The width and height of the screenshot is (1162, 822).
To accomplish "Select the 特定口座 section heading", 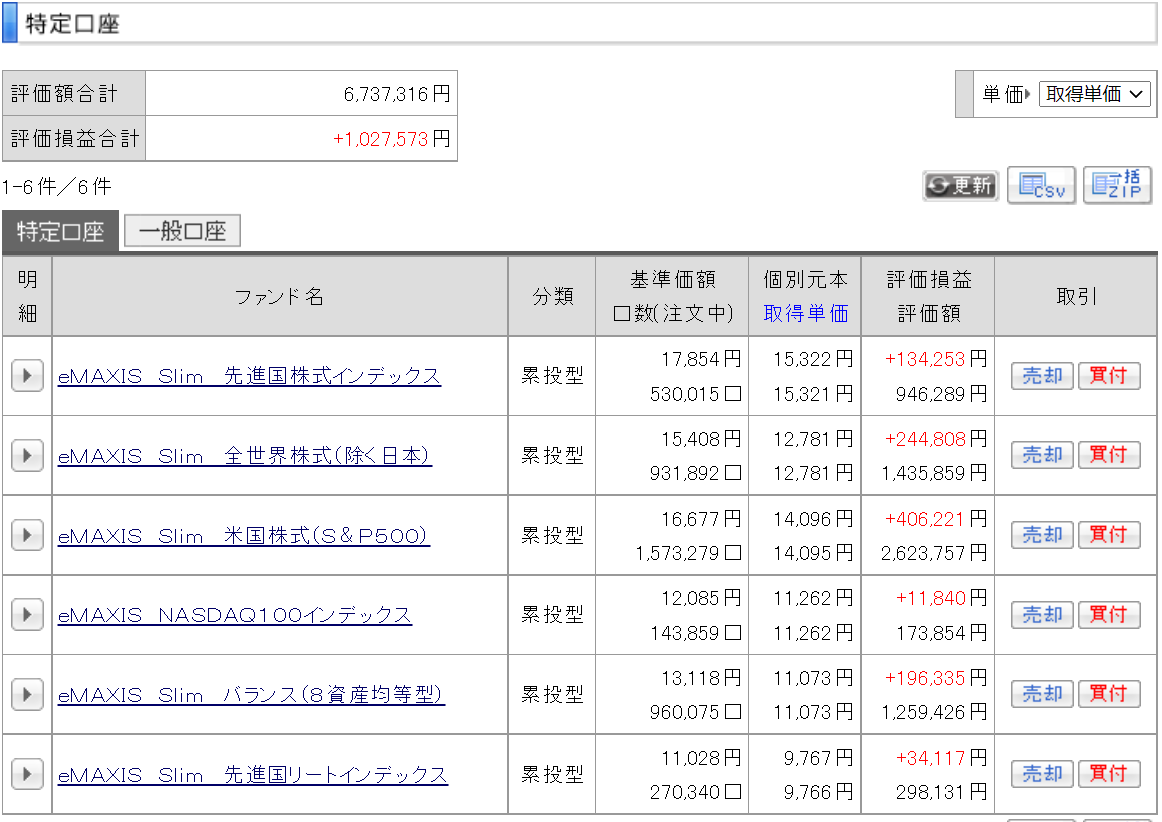I will [73, 24].
